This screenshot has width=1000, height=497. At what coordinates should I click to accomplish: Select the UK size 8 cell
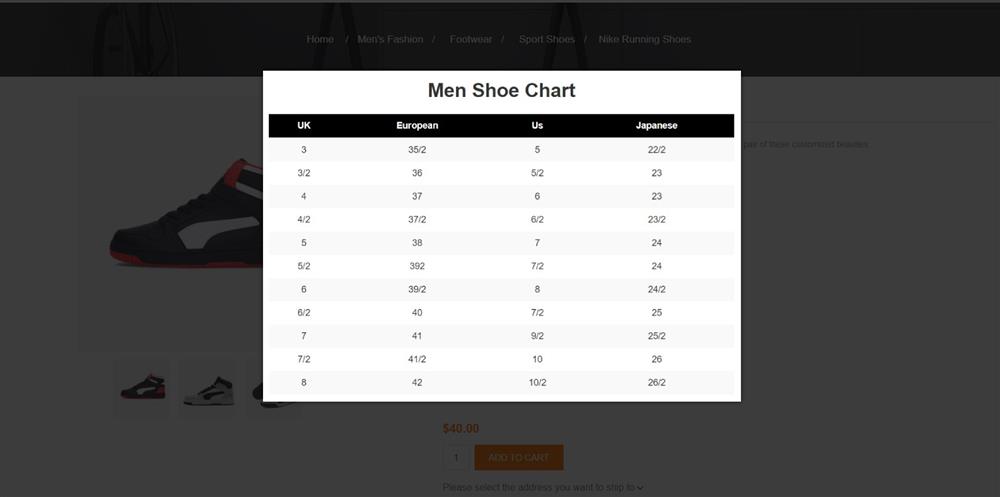click(304, 383)
